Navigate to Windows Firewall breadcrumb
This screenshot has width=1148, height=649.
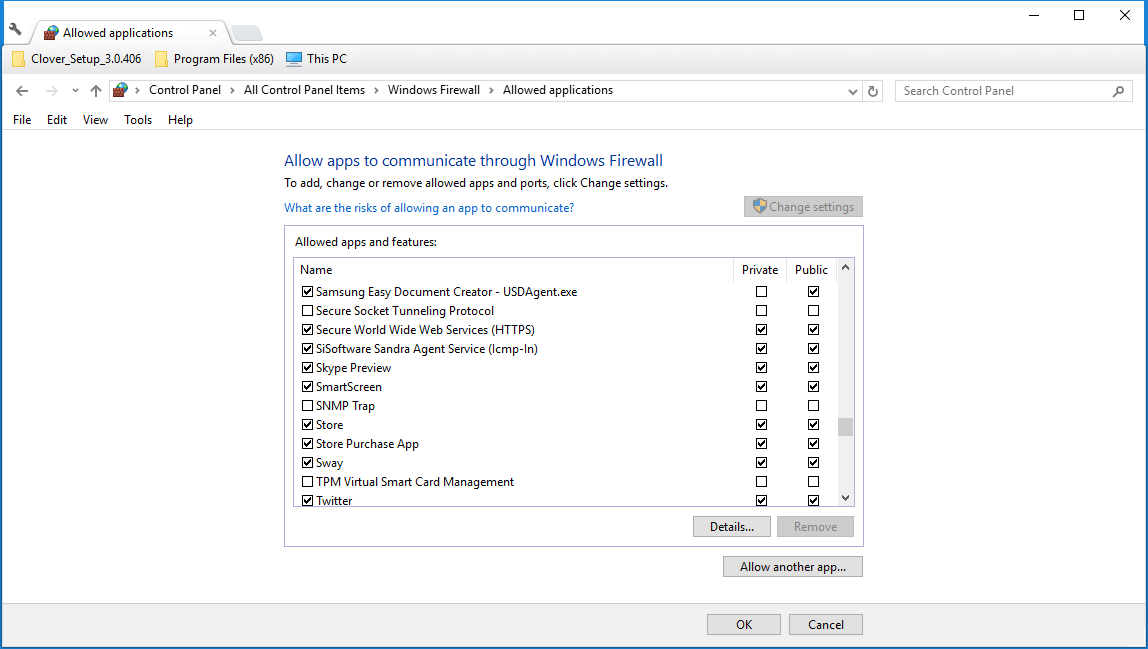pyautogui.click(x=433, y=90)
